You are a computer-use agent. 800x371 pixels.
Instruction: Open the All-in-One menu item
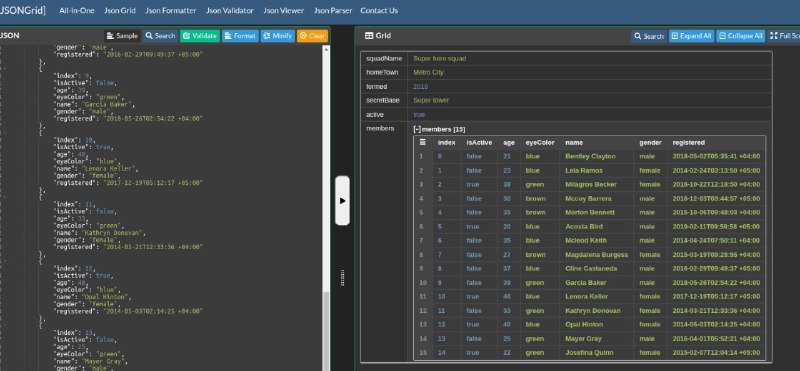[77, 10]
